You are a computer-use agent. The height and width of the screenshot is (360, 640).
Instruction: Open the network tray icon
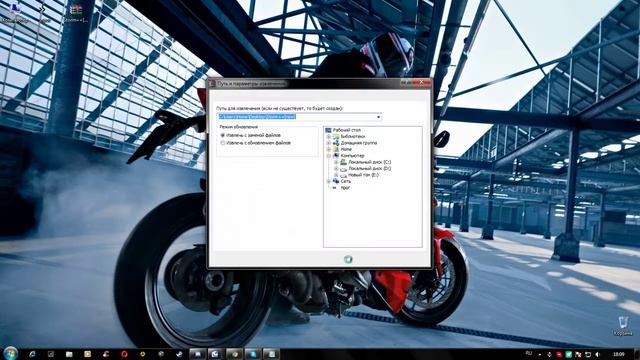588,355
